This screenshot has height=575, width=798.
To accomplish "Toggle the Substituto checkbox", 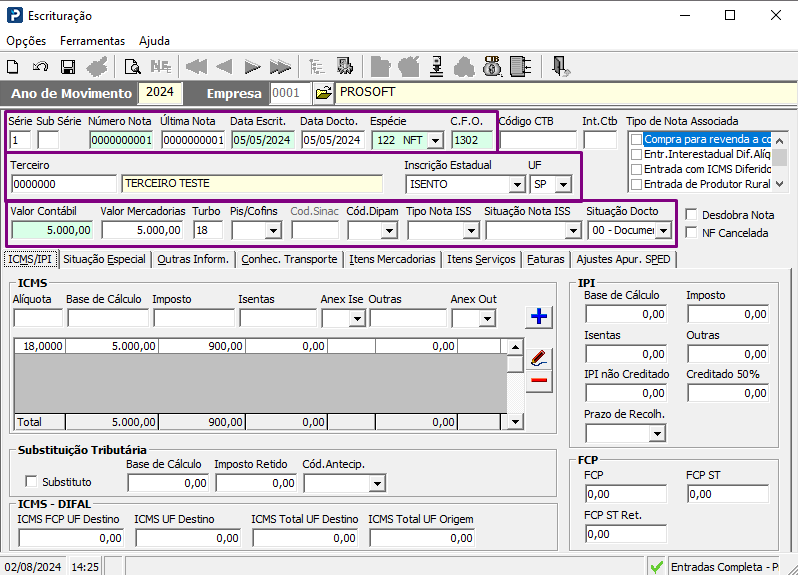I will tap(30, 482).
